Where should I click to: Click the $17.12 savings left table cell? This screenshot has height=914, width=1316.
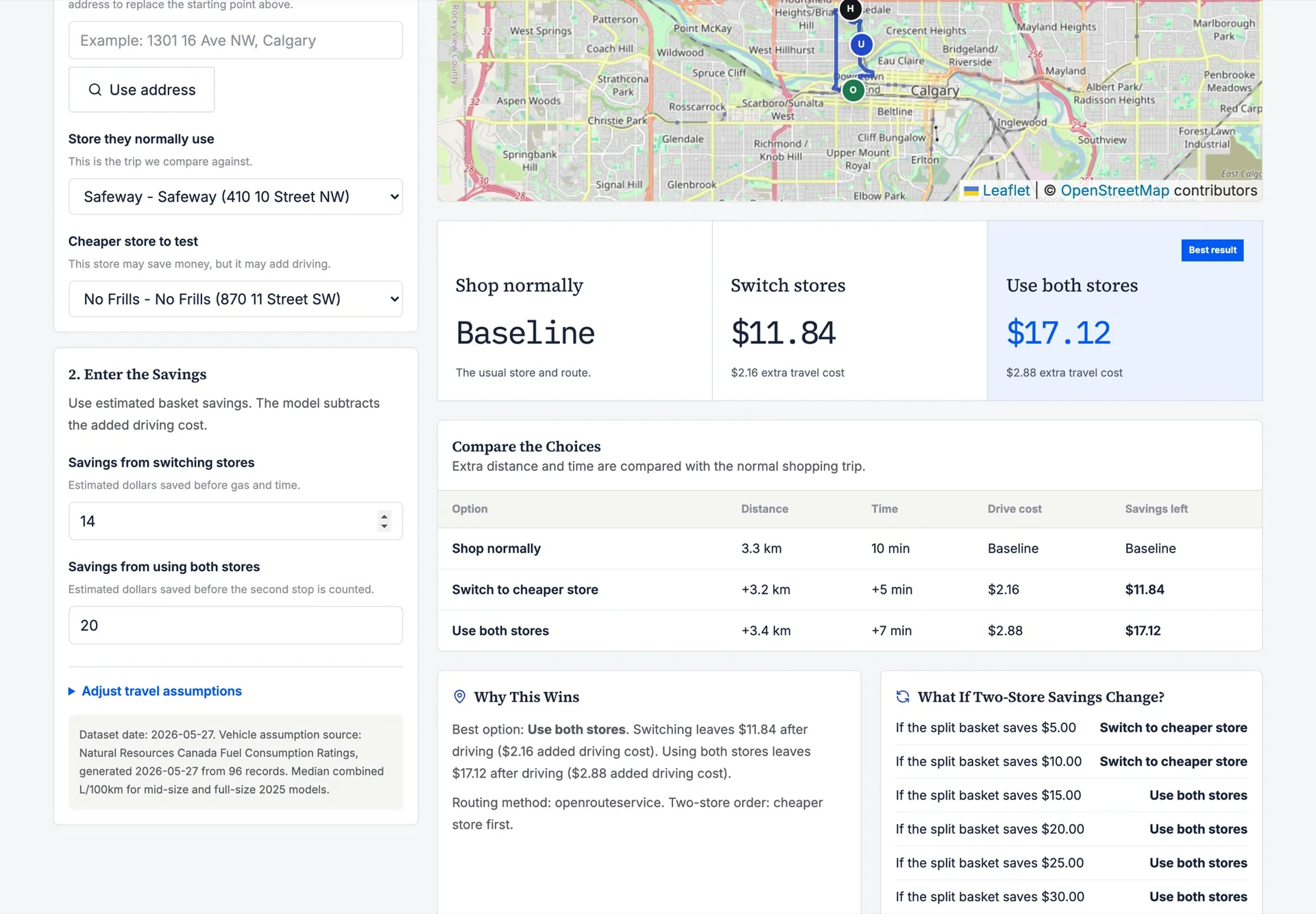point(1143,631)
